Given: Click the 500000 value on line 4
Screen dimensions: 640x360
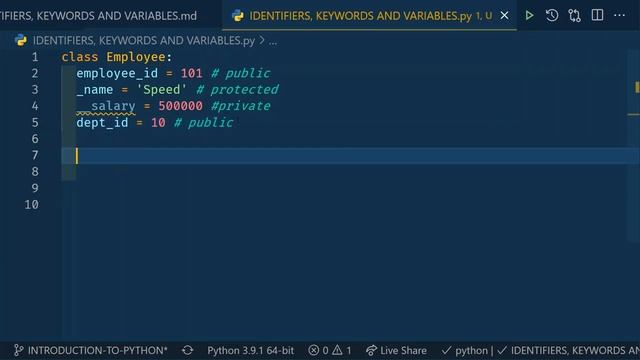Looking at the screenshot, I should (x=180, y=106).
